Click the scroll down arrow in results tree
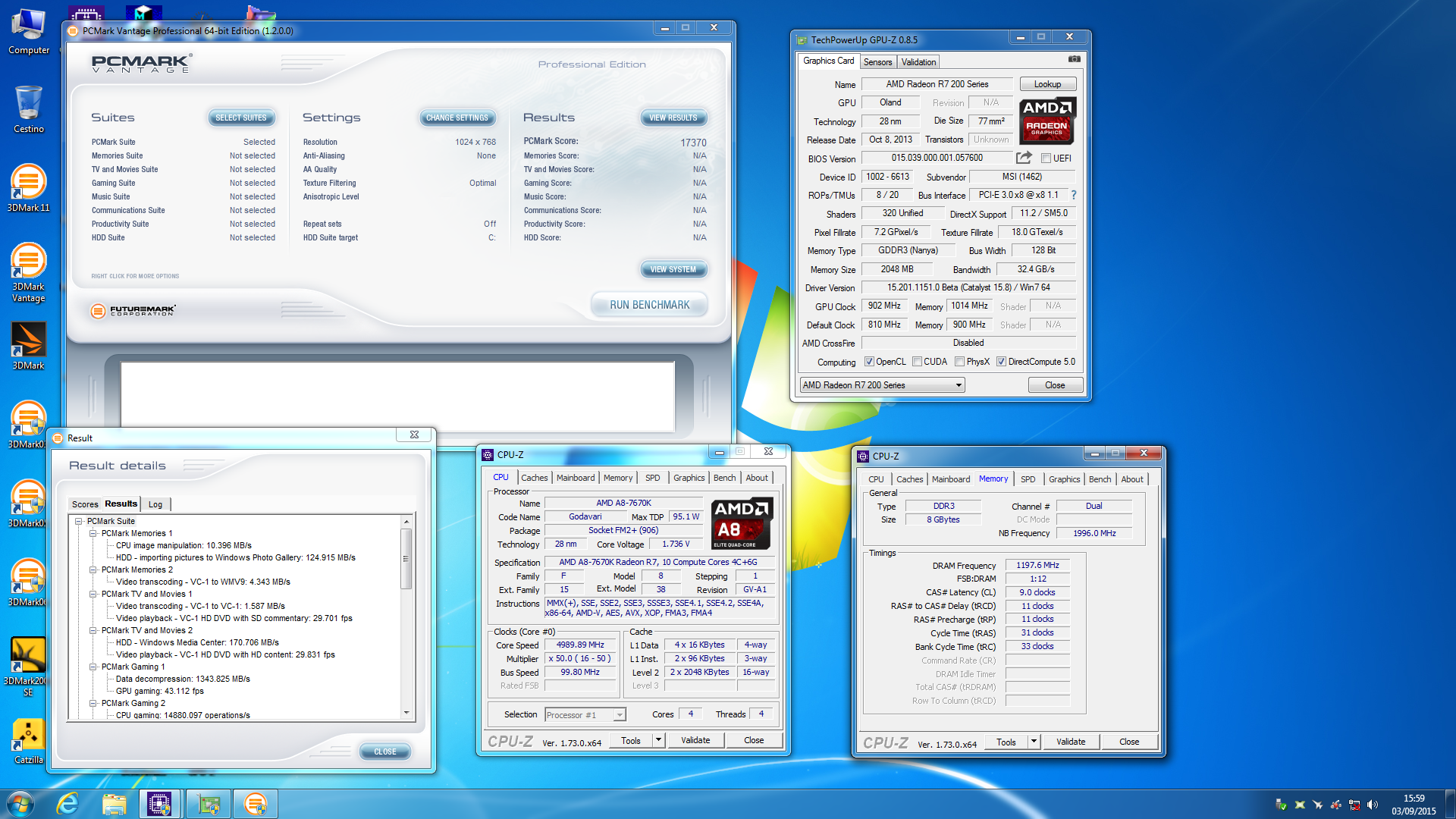The width and height of the screenshot is (1456, 819). pos(406,713)
